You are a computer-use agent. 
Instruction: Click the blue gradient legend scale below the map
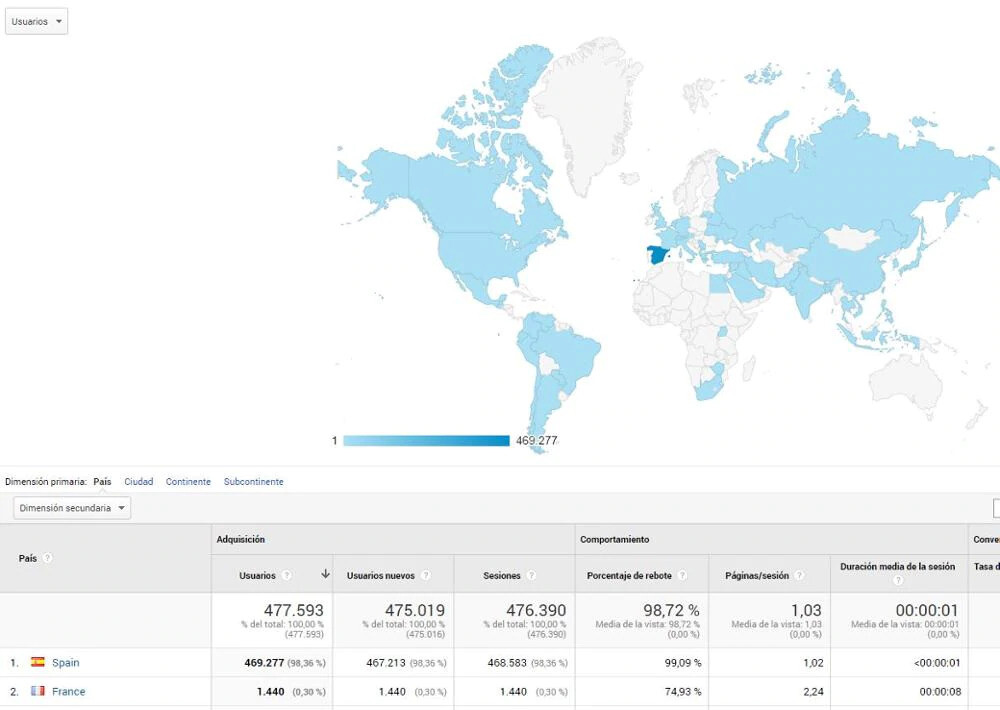425,440
